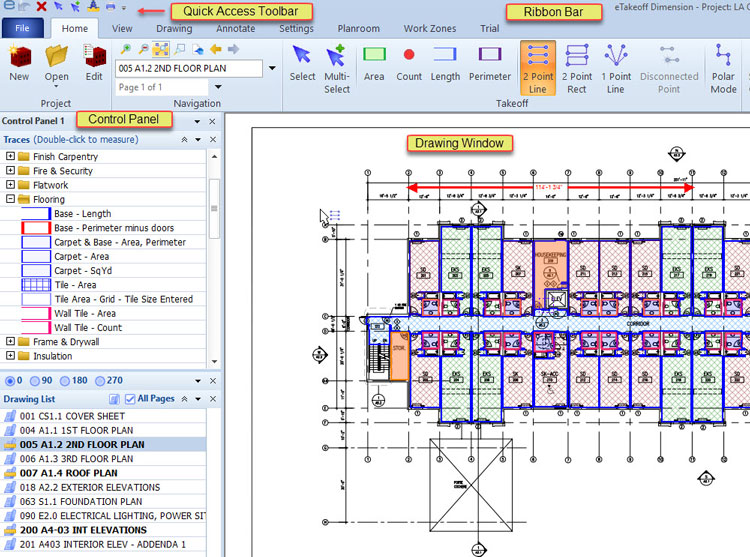
Task: Click the Tile - Area grid swatch
Action: click(x=36, y=284)
